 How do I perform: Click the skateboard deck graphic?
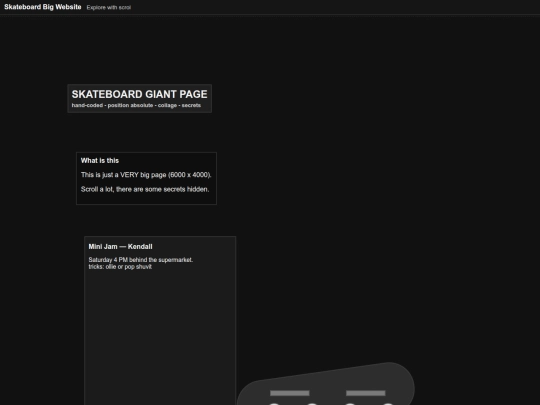[326, 384]
